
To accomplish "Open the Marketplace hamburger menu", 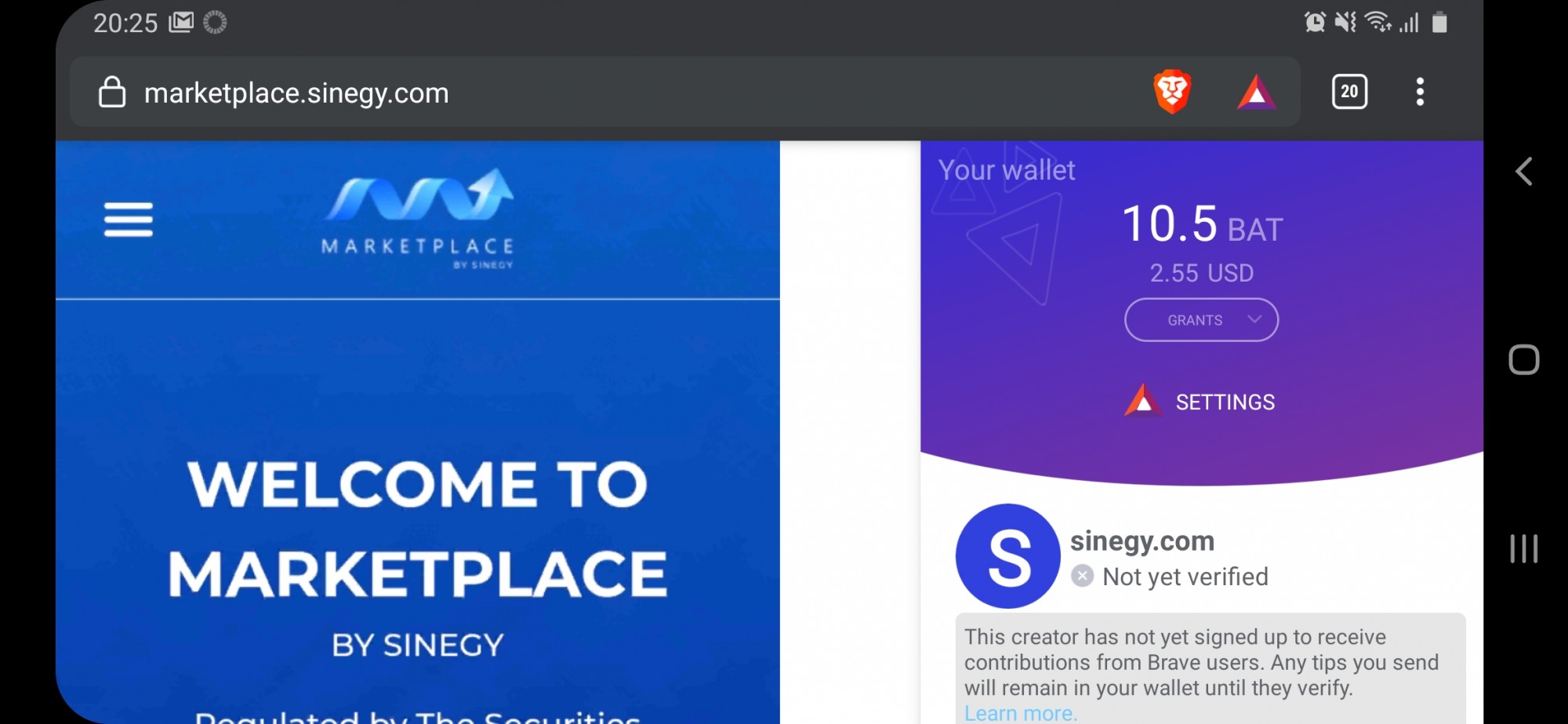I will coord(129,220).
